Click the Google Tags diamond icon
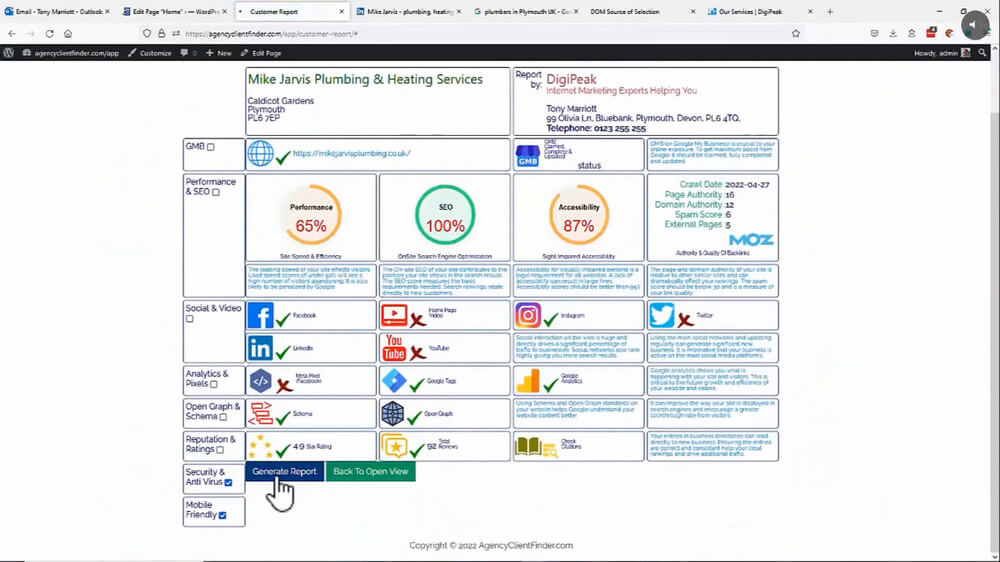The width and height of the screenshot is (1000, 562). tap(394, 381)
